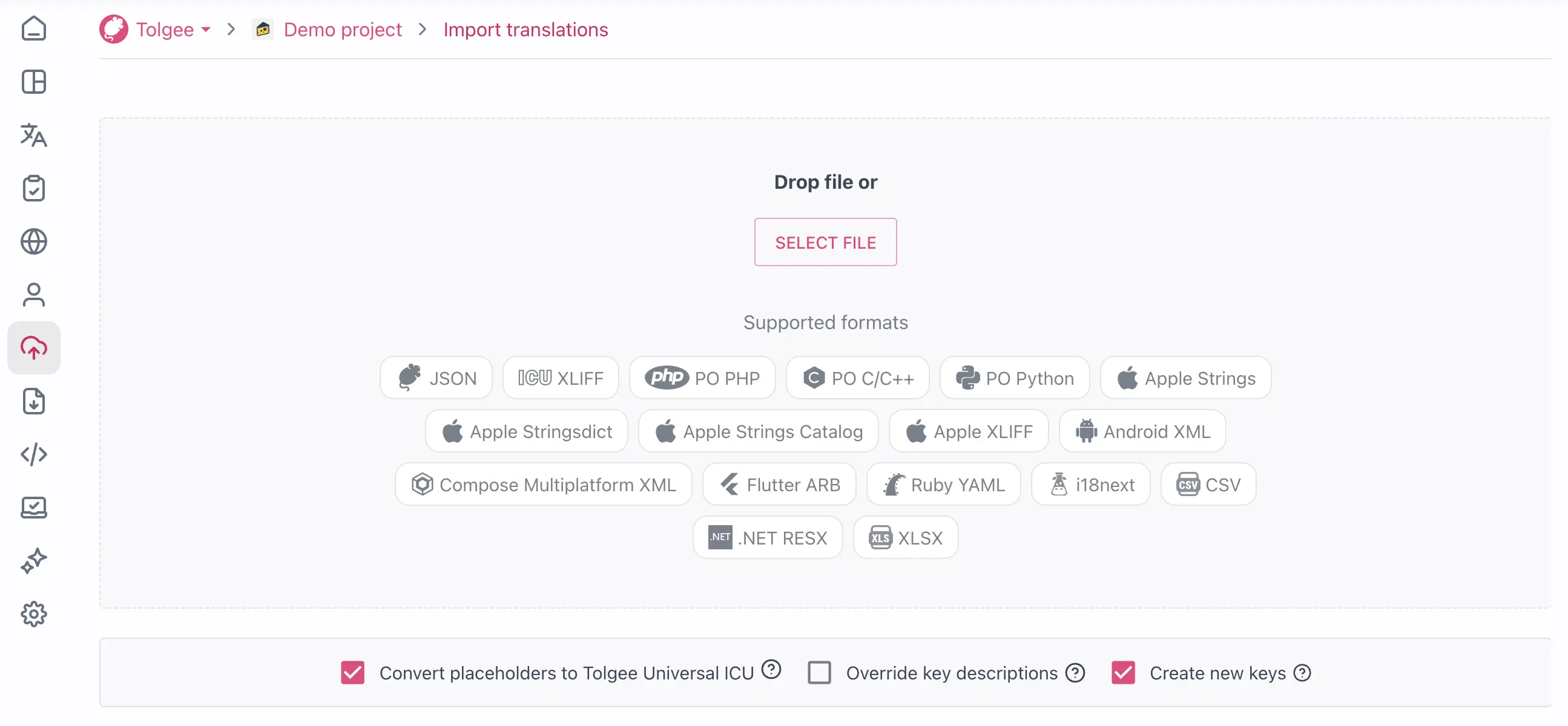Open the AI sparkle sidebar icon
The height and width of the screenshot is (726, 1568).
(33, 561)
